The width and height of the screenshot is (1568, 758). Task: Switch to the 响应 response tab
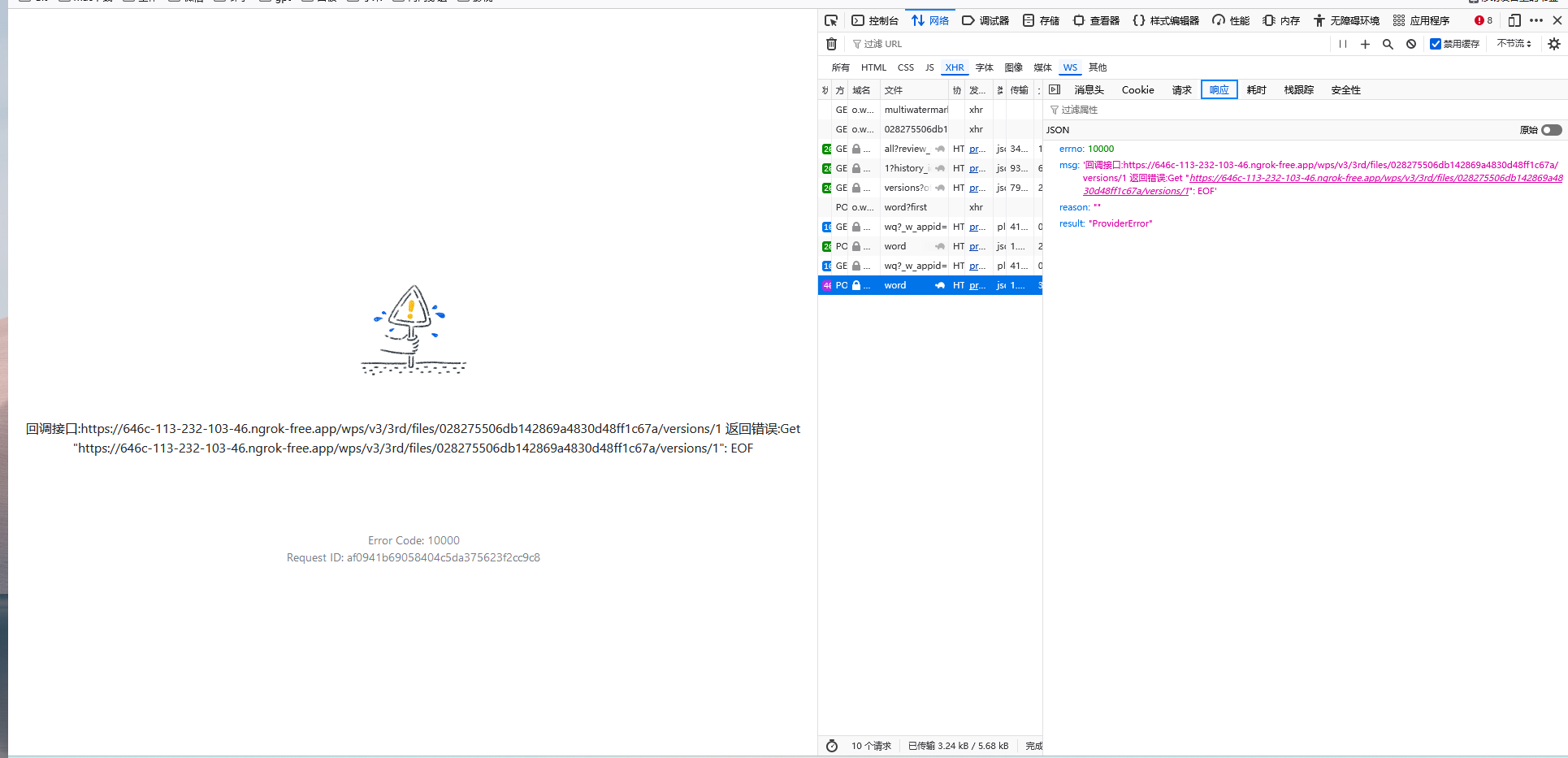[x=1219, y=89]
